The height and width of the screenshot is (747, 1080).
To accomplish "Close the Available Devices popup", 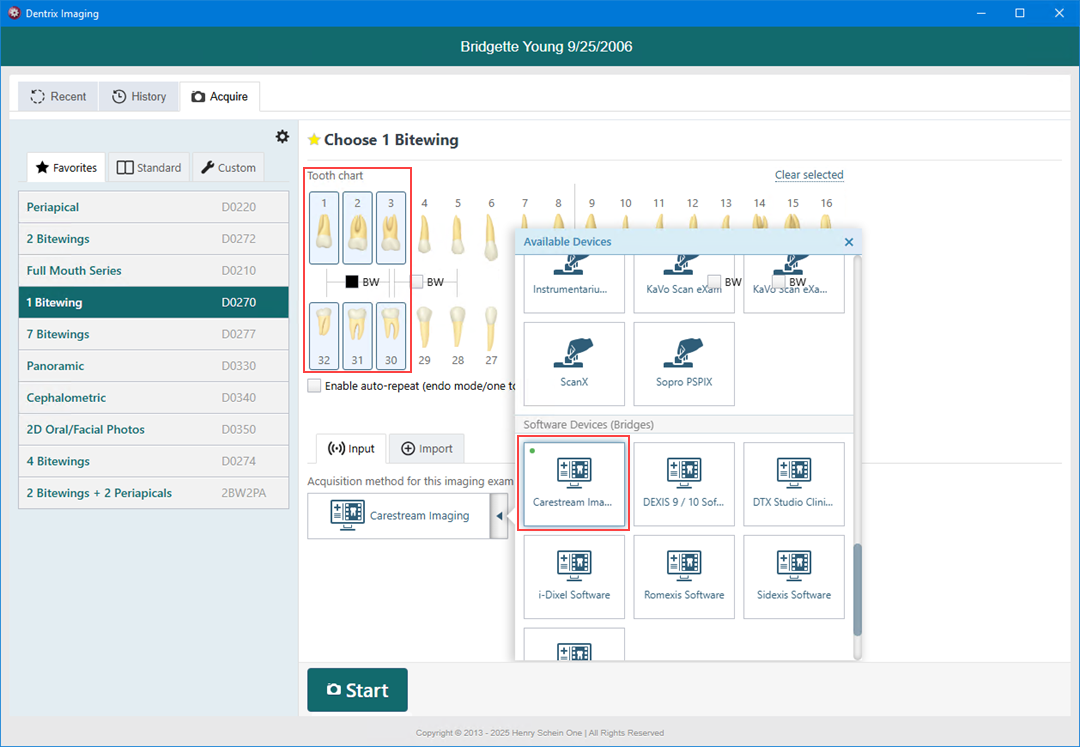I will [848, 242].
